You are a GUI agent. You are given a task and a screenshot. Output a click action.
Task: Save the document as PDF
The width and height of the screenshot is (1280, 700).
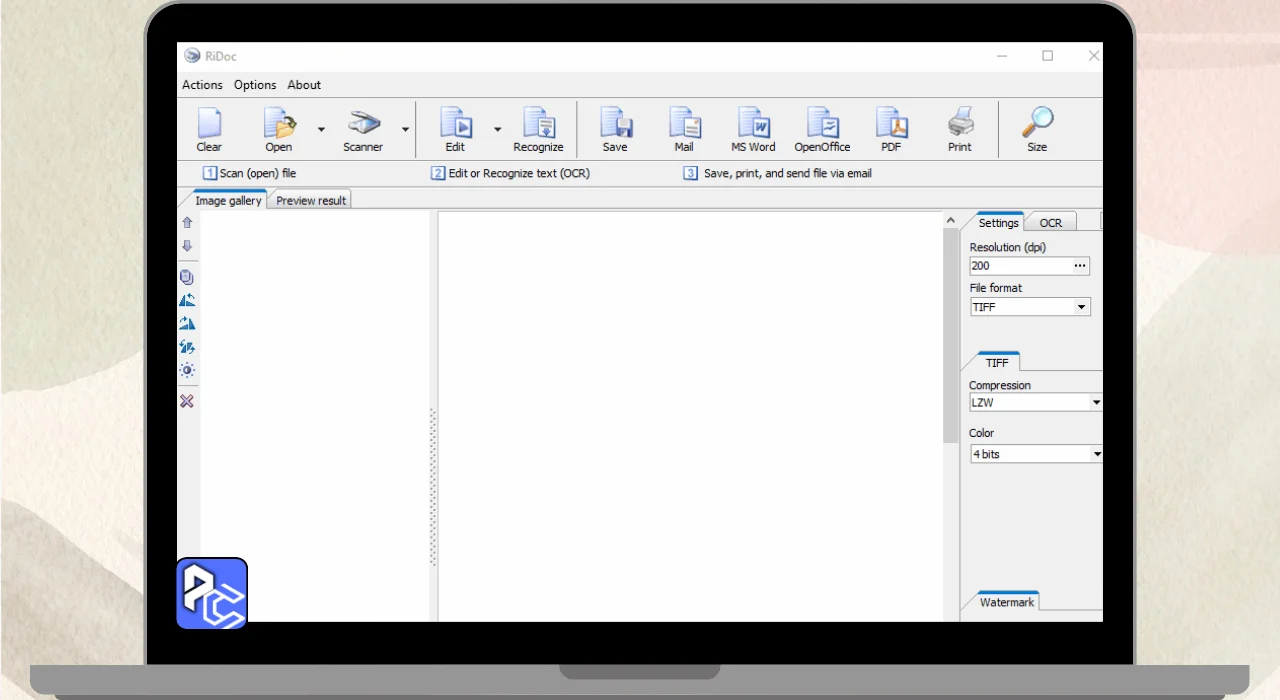891,130
